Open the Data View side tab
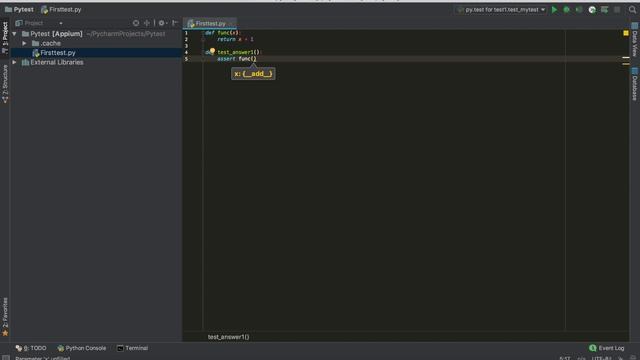 click(635, 40)
